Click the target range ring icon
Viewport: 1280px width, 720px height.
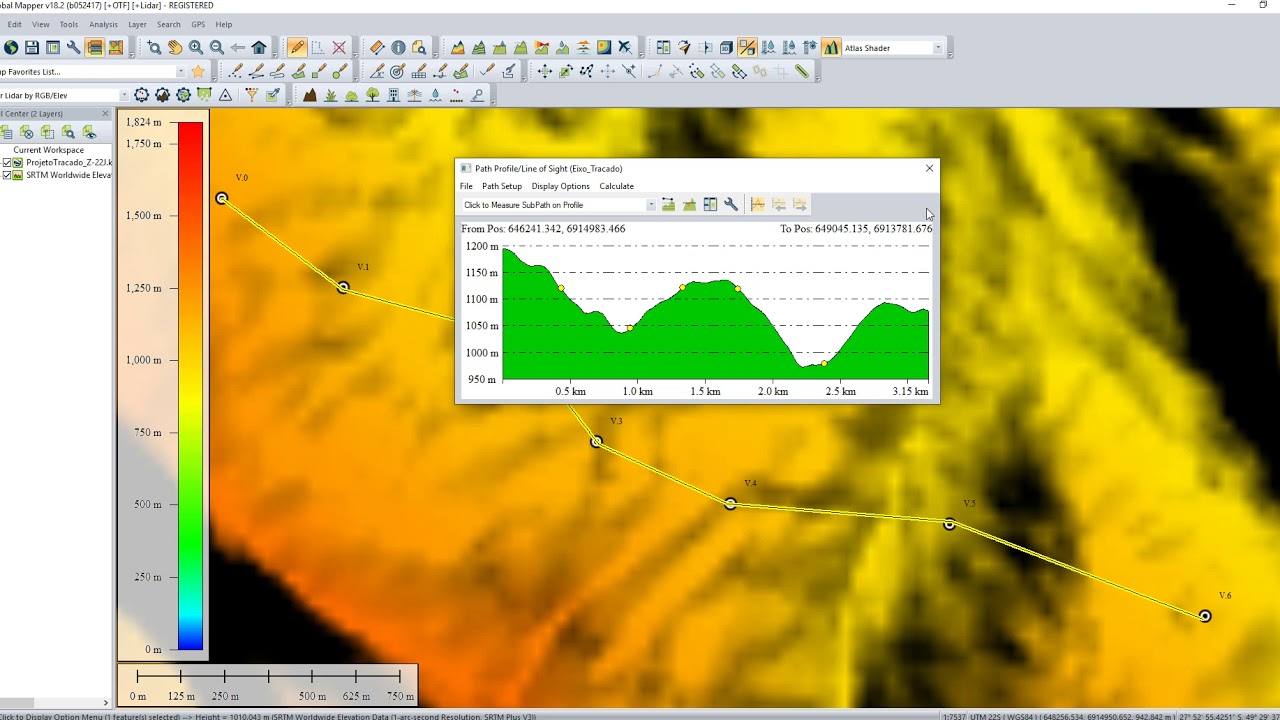tap(397, 71)
